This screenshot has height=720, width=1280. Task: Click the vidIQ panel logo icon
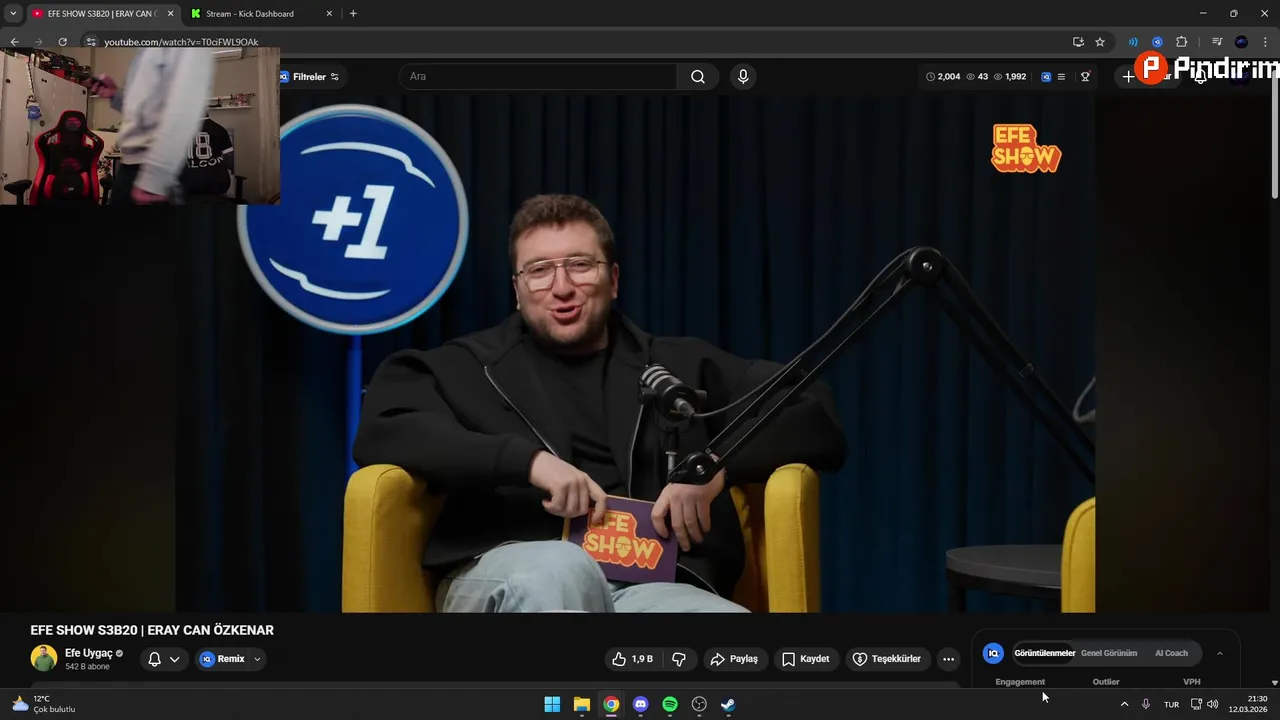(993, 653)
